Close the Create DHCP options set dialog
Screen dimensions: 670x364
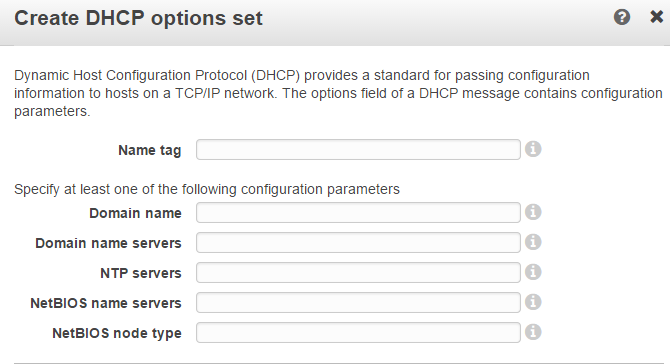click(656, 17)
